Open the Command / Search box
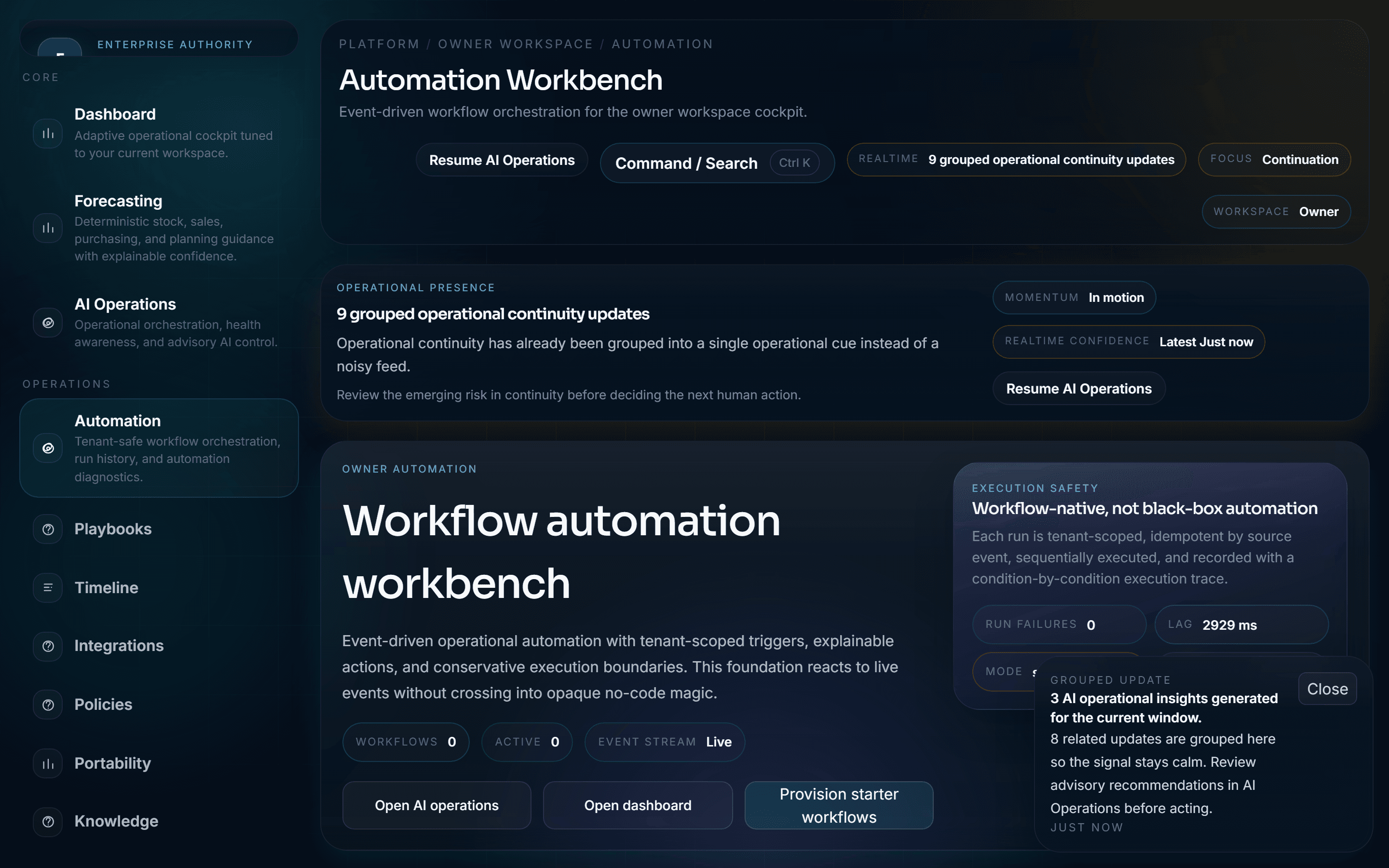1389x868 pixels. point(717,163)
